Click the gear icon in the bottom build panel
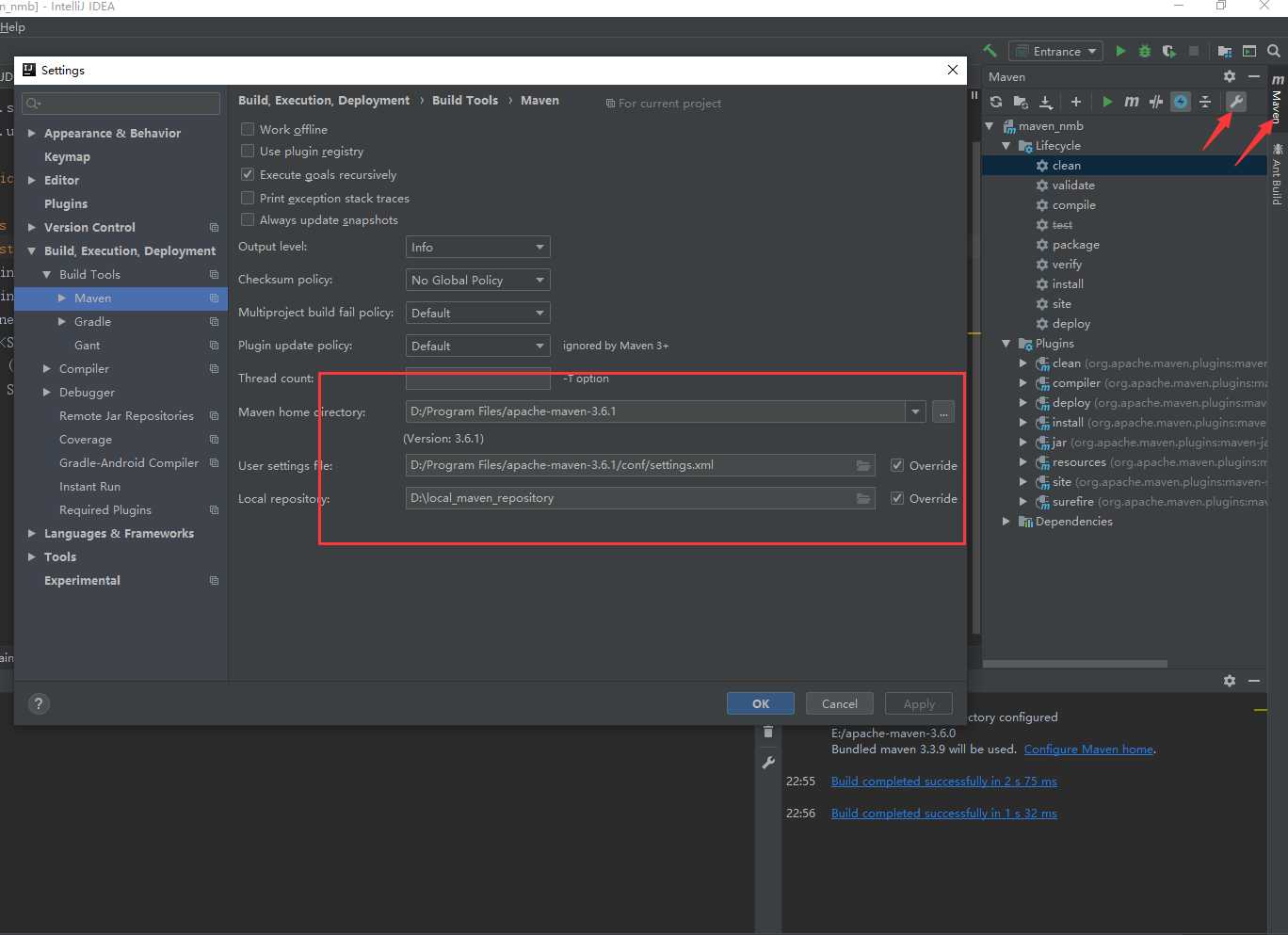Image resolution: width=1288 pixels, height=935 pixels. (1230, 680)
